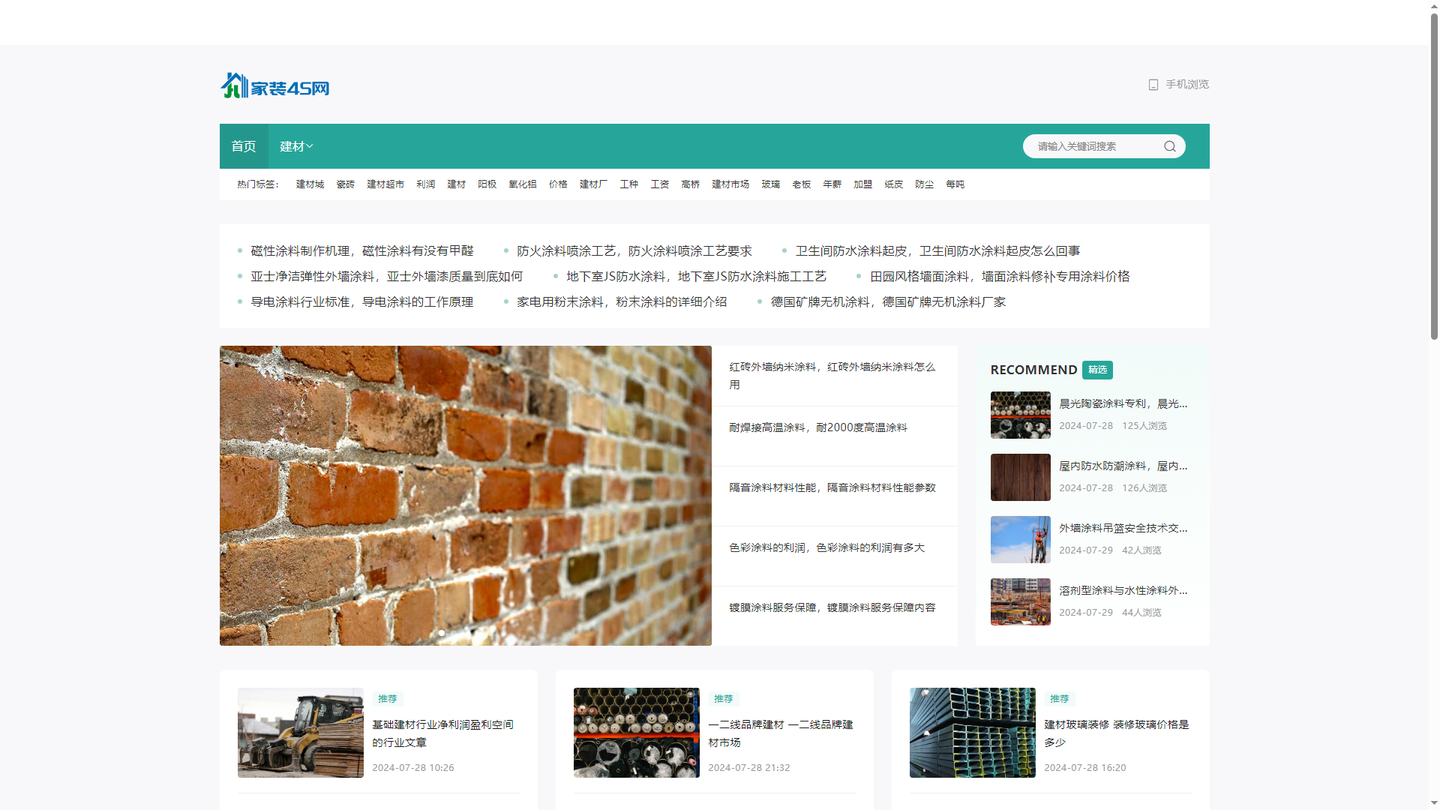The height and width of the screenshot is (810, 1440).
Task: Select the 价格 hot tag
Action: [x=558, y=184]
